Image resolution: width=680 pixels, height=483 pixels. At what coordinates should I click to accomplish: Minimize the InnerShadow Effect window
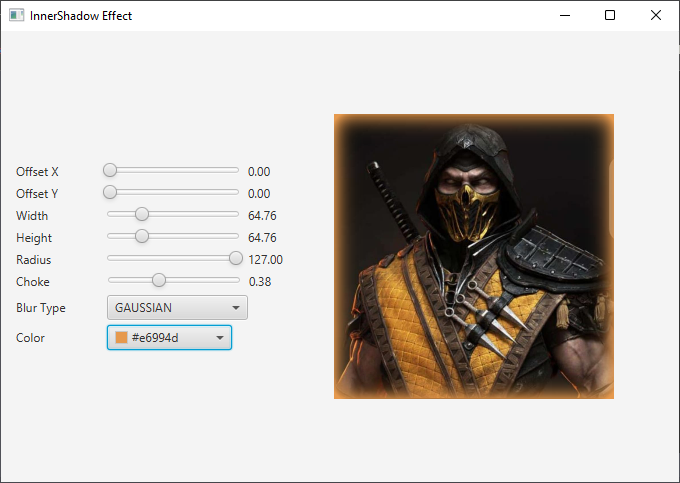tap(565, 16)
